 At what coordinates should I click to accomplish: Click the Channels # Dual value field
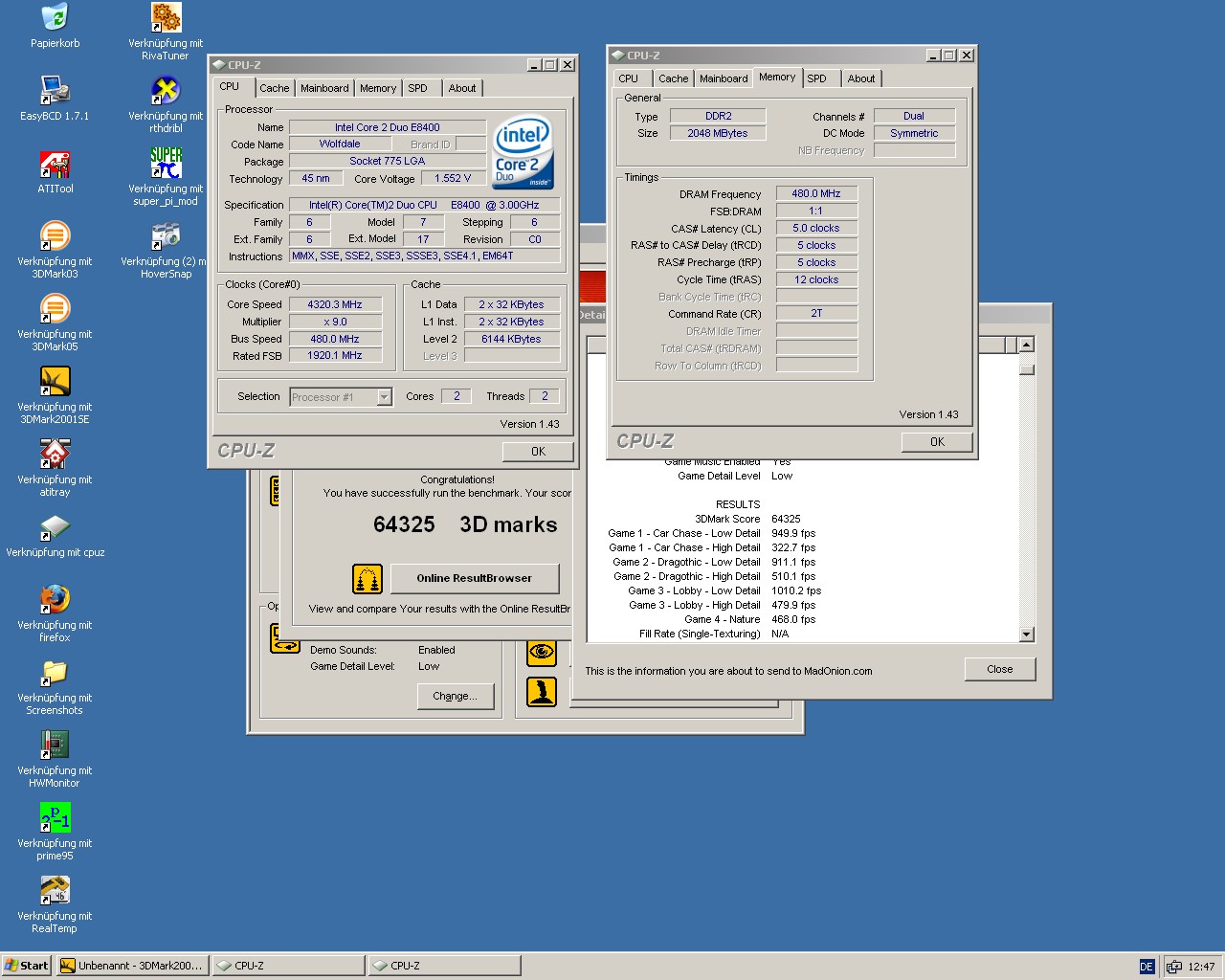[914, 116]
